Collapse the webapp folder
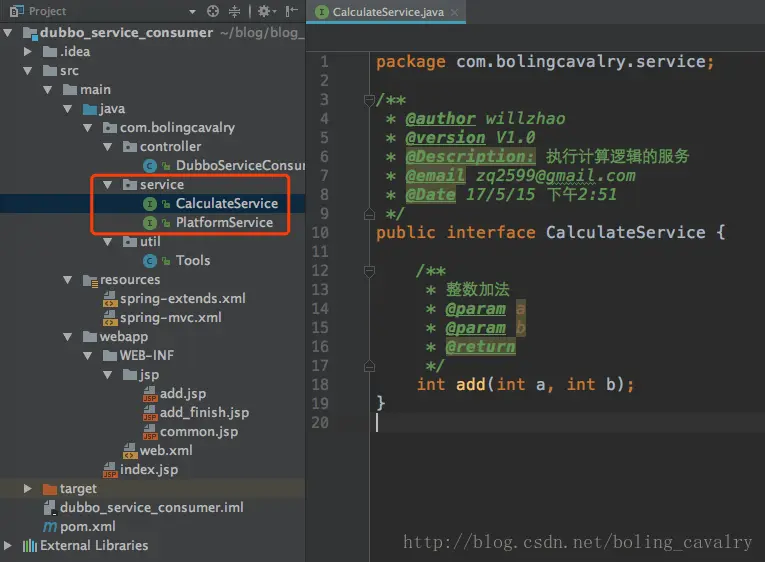The width and height of the screenshot is (765, 562). point(68,337)
